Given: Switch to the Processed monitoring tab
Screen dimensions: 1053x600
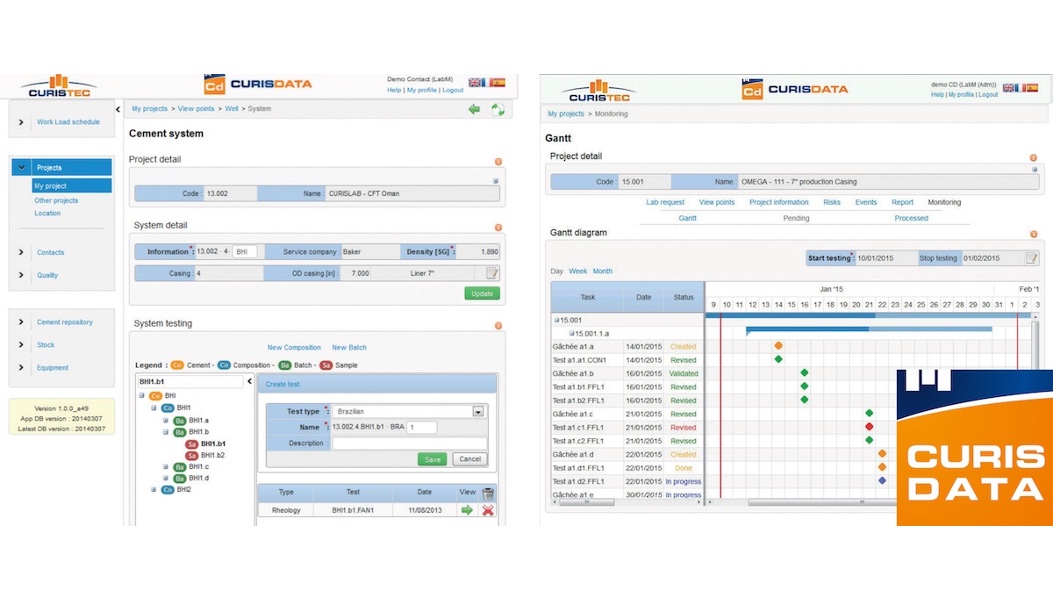Looking at the screenshot, I should coord(911,217).
